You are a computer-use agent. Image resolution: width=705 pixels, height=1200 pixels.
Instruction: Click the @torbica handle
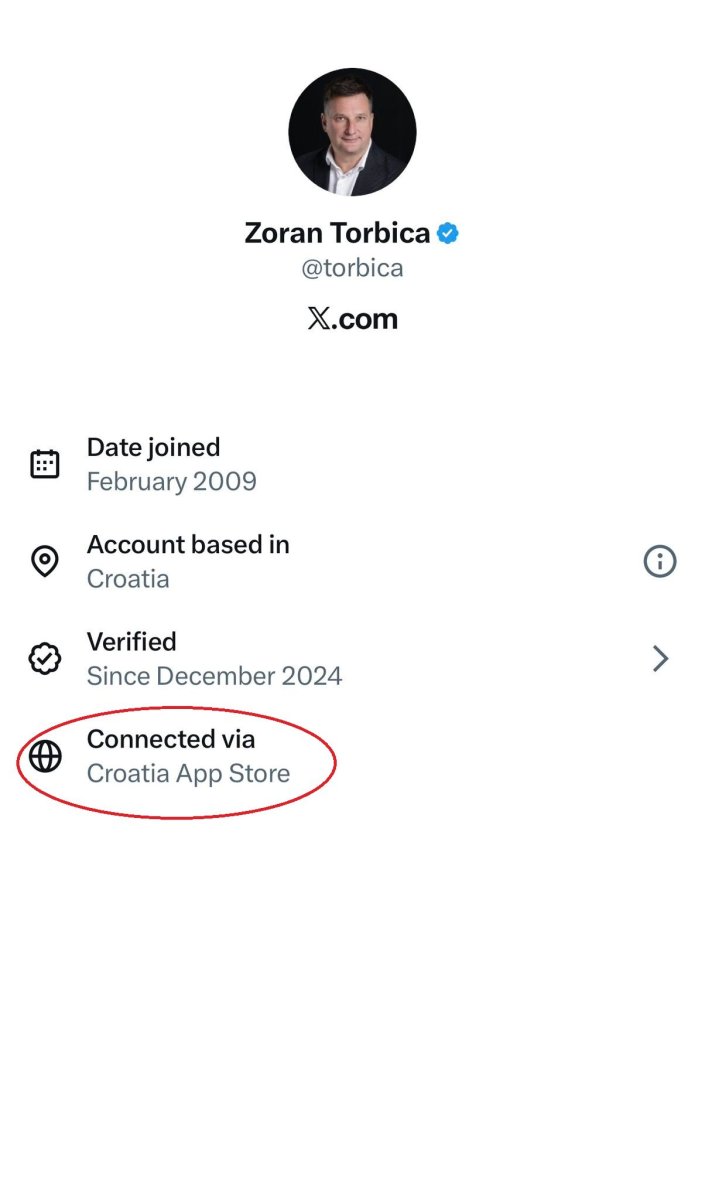pos(352,269)
